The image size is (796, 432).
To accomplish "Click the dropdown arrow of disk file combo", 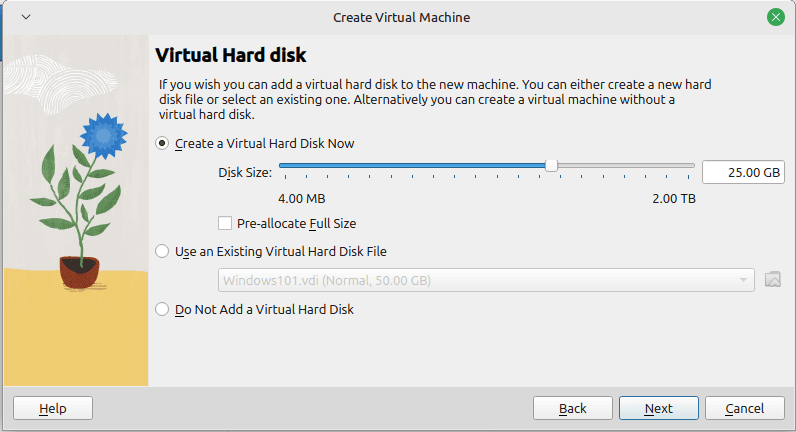I will [743, 280].
